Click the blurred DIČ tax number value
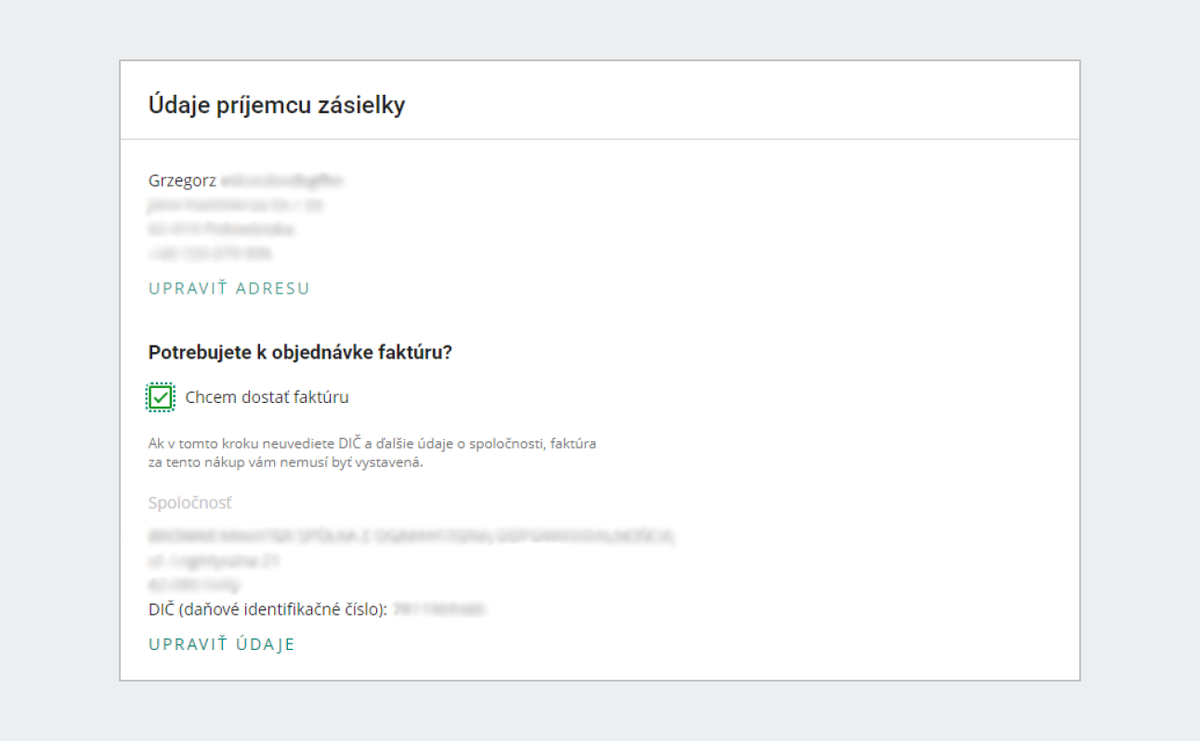This screenshot has width=1200, height=741. tap(439, 609)
